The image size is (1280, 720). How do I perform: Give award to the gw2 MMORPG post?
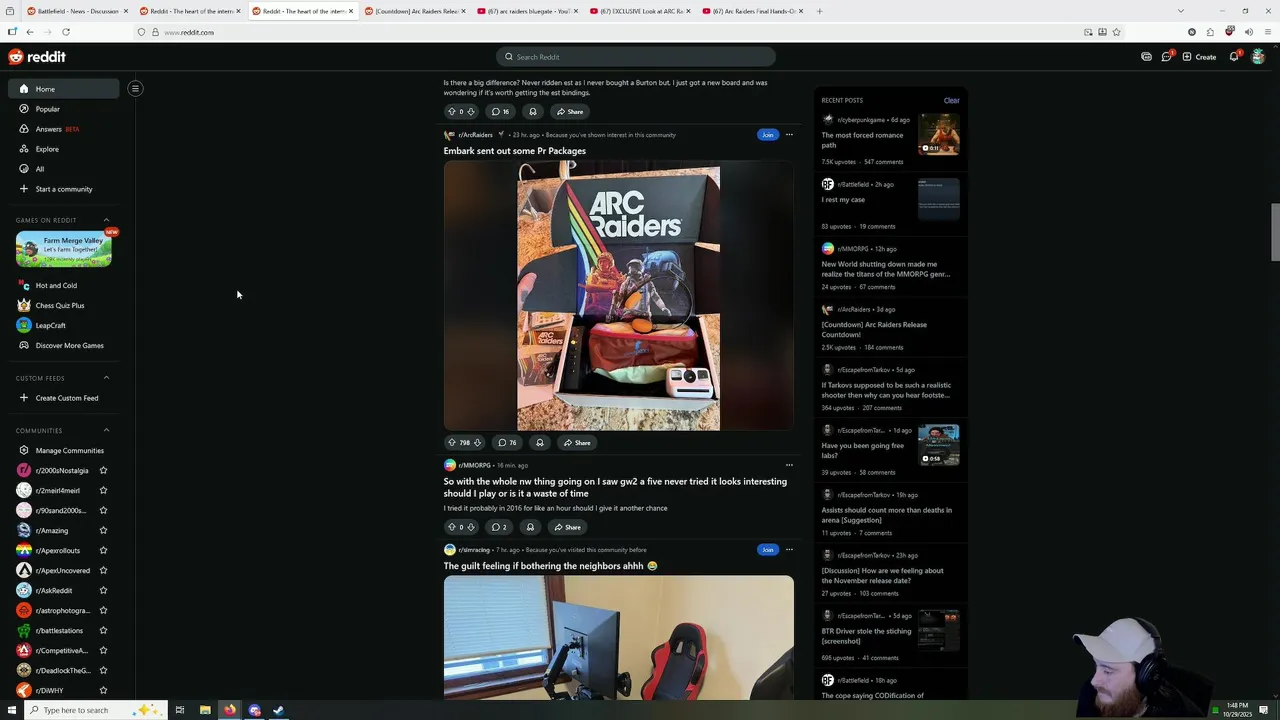pos(530,527)
